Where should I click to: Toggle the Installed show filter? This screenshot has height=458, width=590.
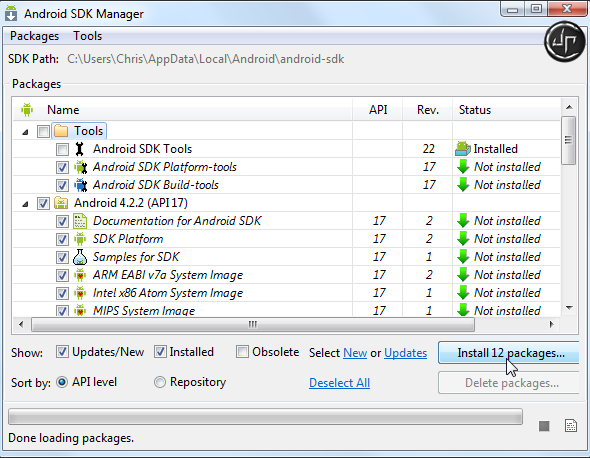click(x=160, y=352)
